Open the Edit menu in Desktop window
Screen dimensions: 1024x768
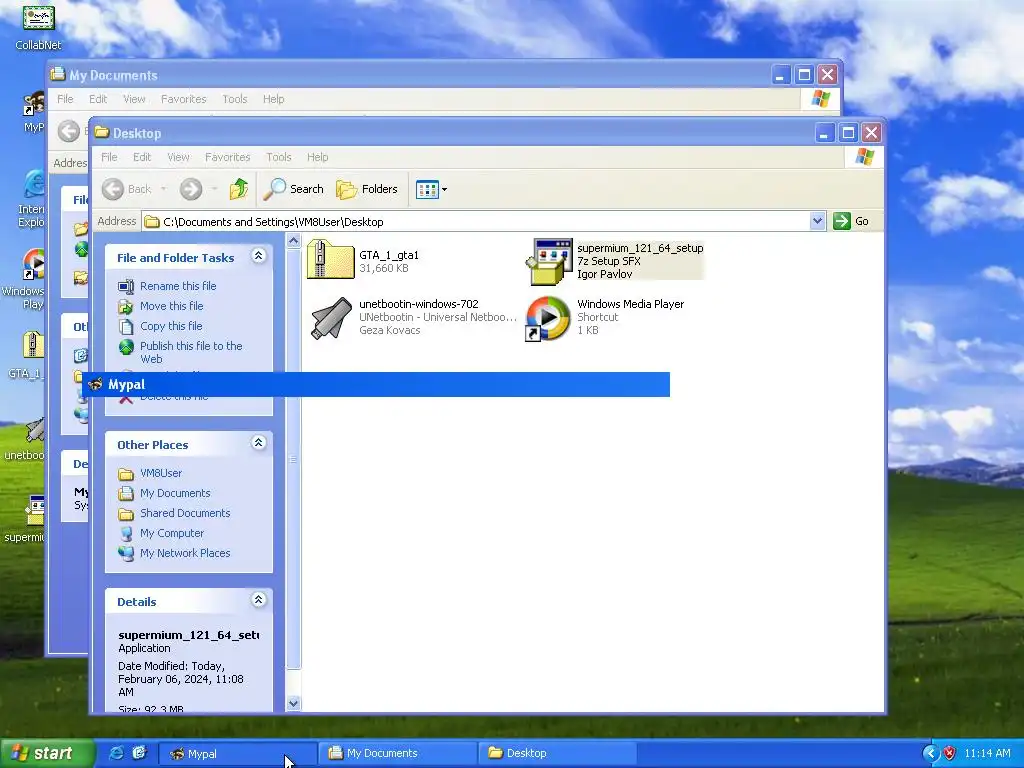pos(142,157)
